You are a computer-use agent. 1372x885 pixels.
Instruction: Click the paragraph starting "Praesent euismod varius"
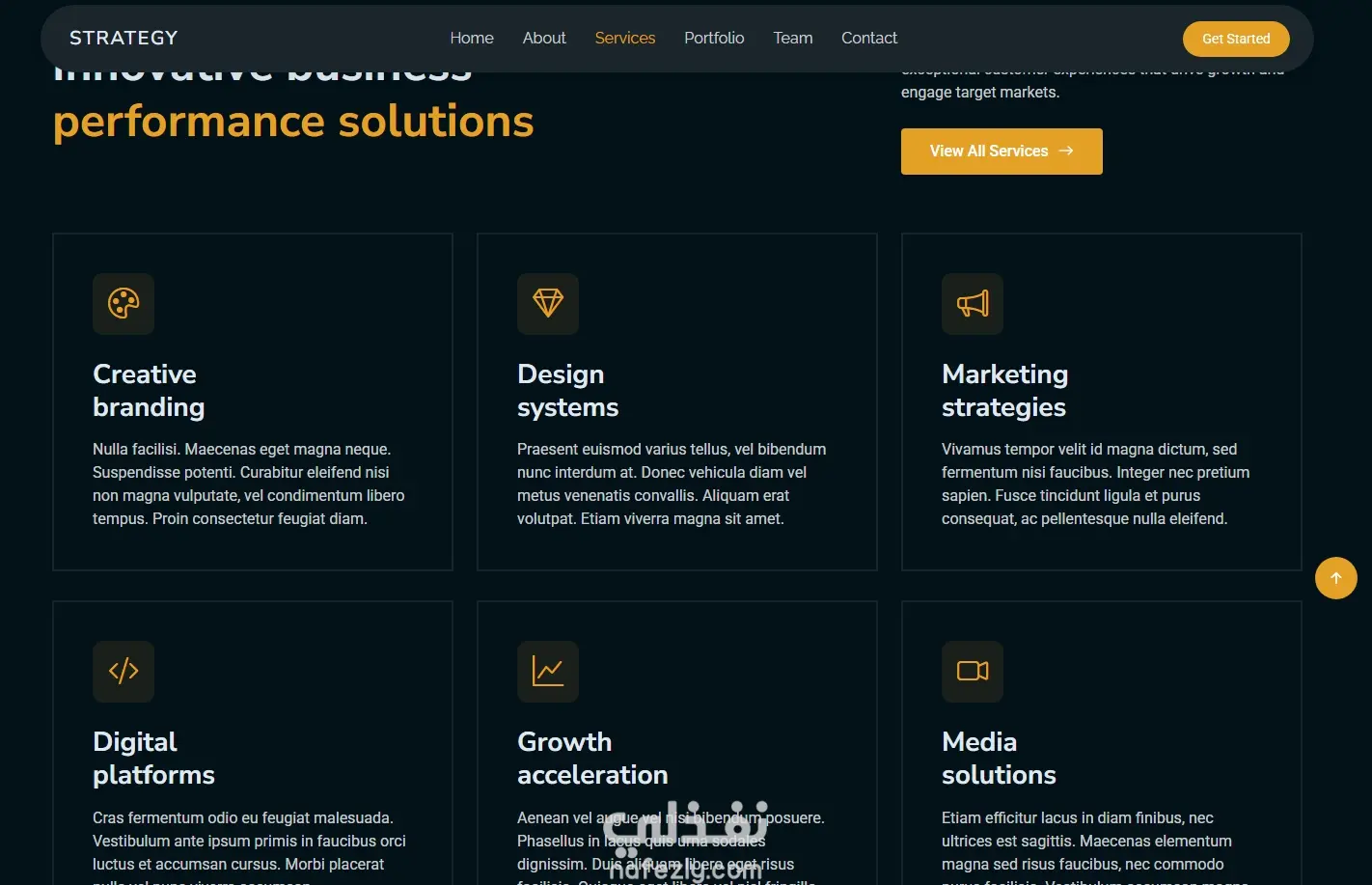pyautogui.click(x=672, y=484)
